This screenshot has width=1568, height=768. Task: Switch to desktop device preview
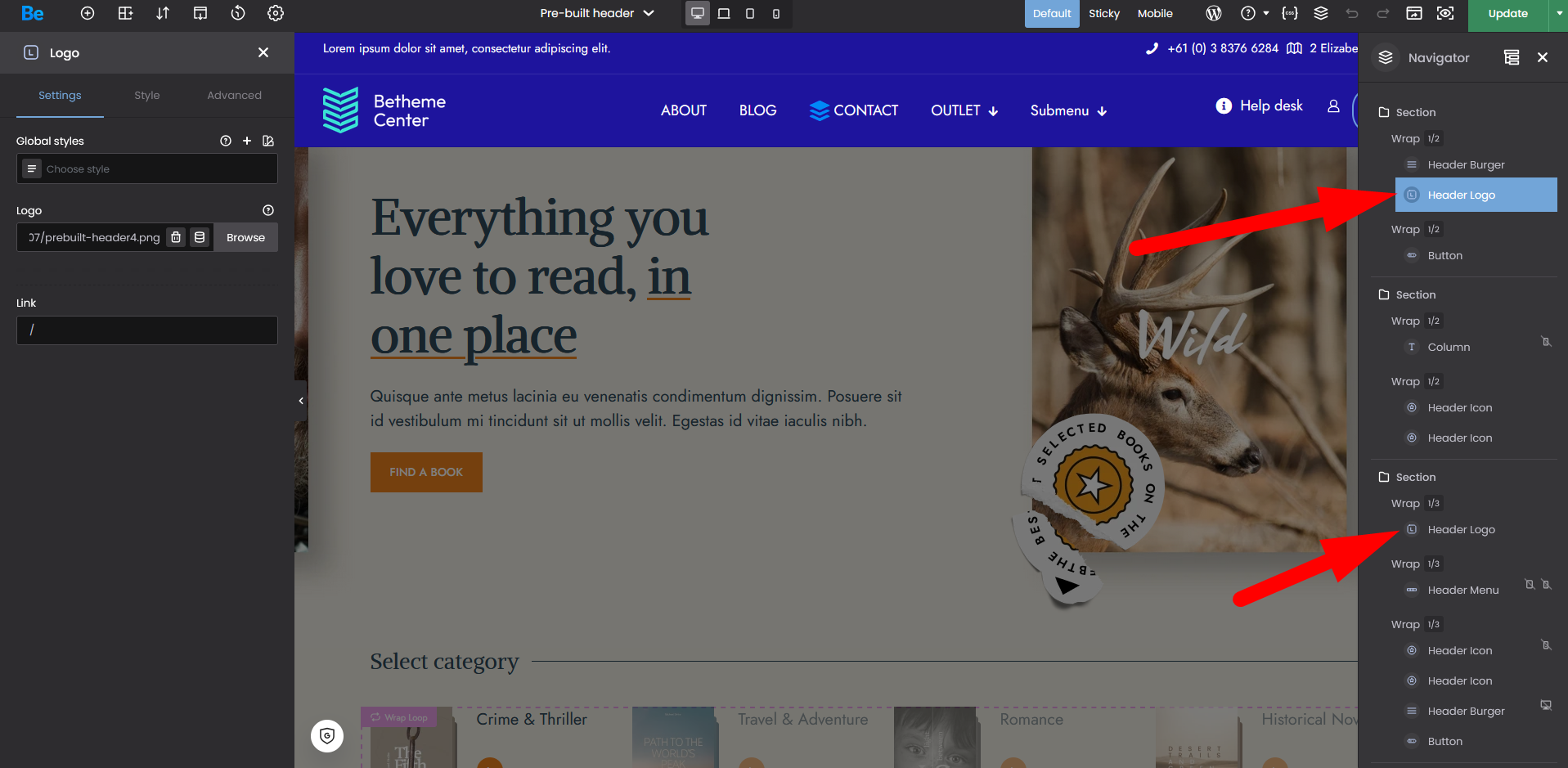click(x=698, y=13)
